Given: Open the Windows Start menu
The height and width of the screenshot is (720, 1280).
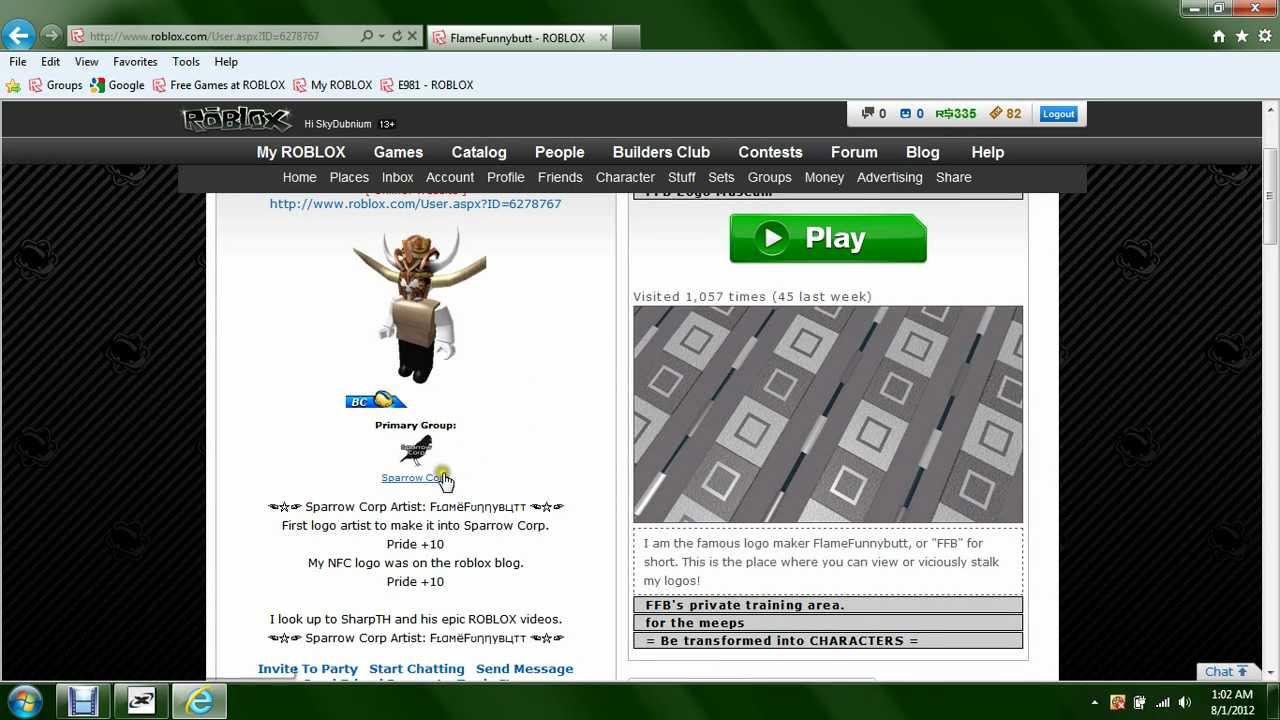Looking at the screenshot, I should coord(24,700).
